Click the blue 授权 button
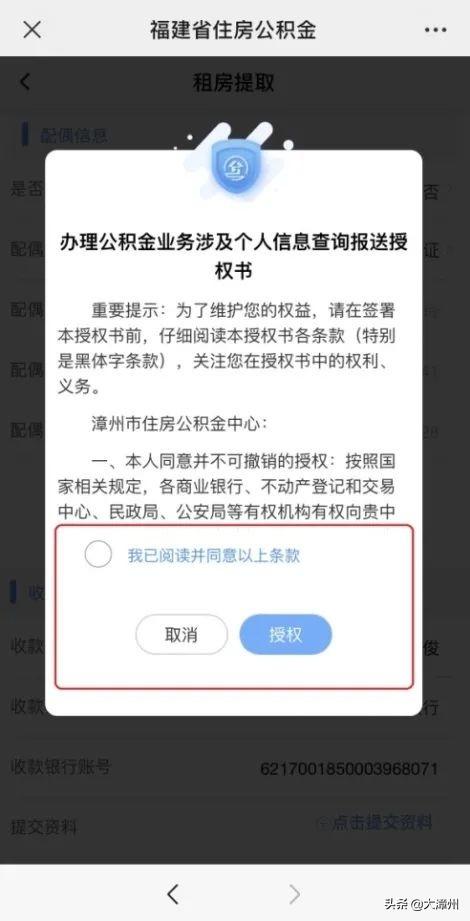 pyautogui.click(x=286, y=634)
